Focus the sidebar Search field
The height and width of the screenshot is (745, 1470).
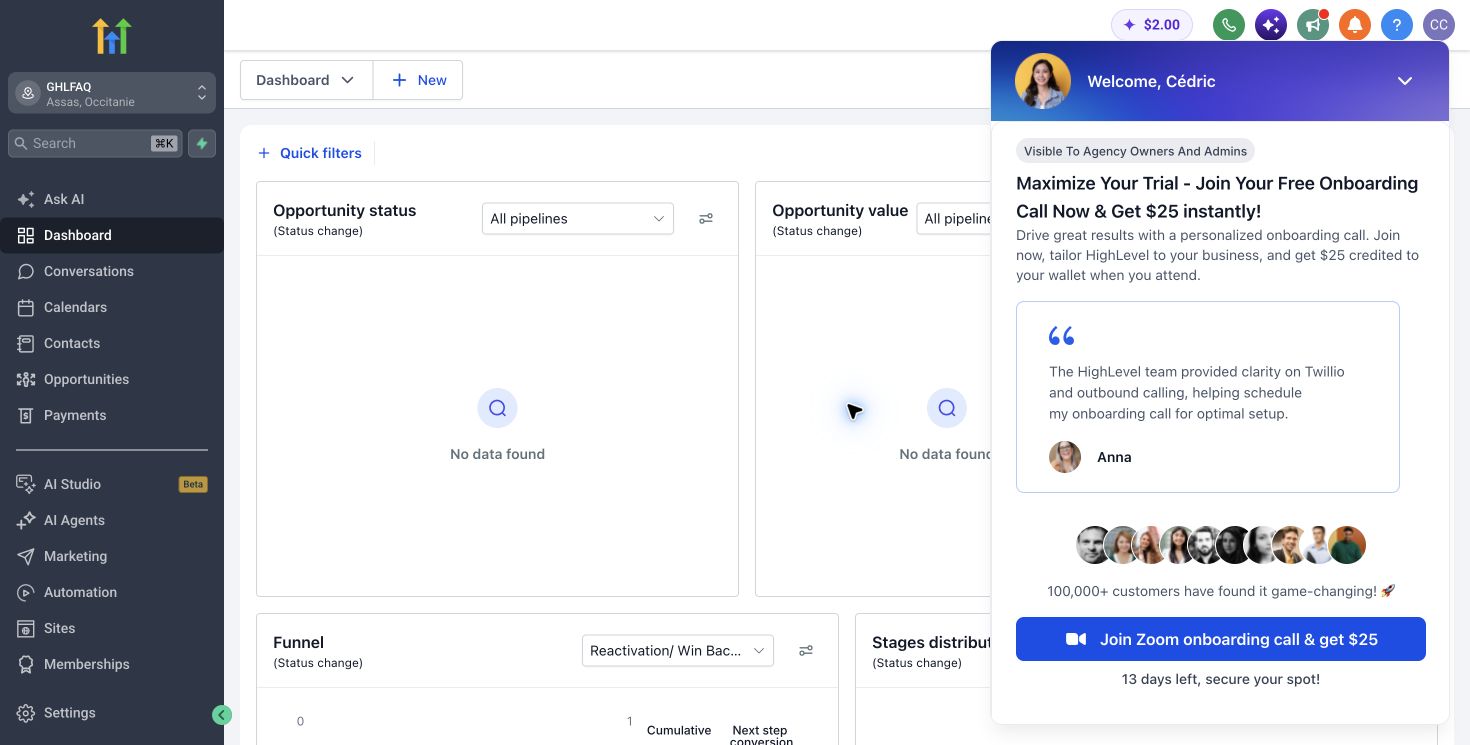coord(96,143)
